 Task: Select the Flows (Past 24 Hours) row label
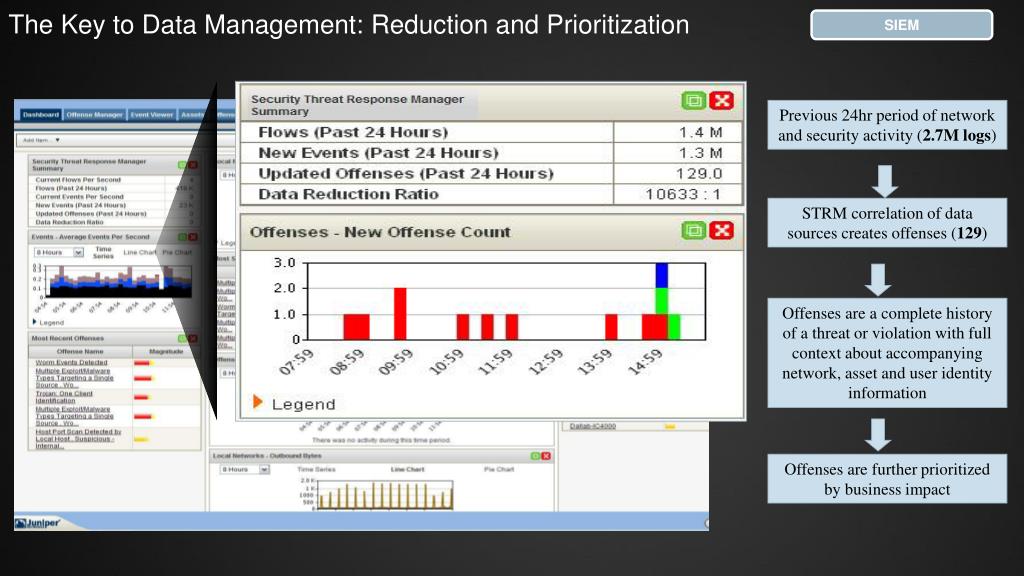[x=353, y=132]
